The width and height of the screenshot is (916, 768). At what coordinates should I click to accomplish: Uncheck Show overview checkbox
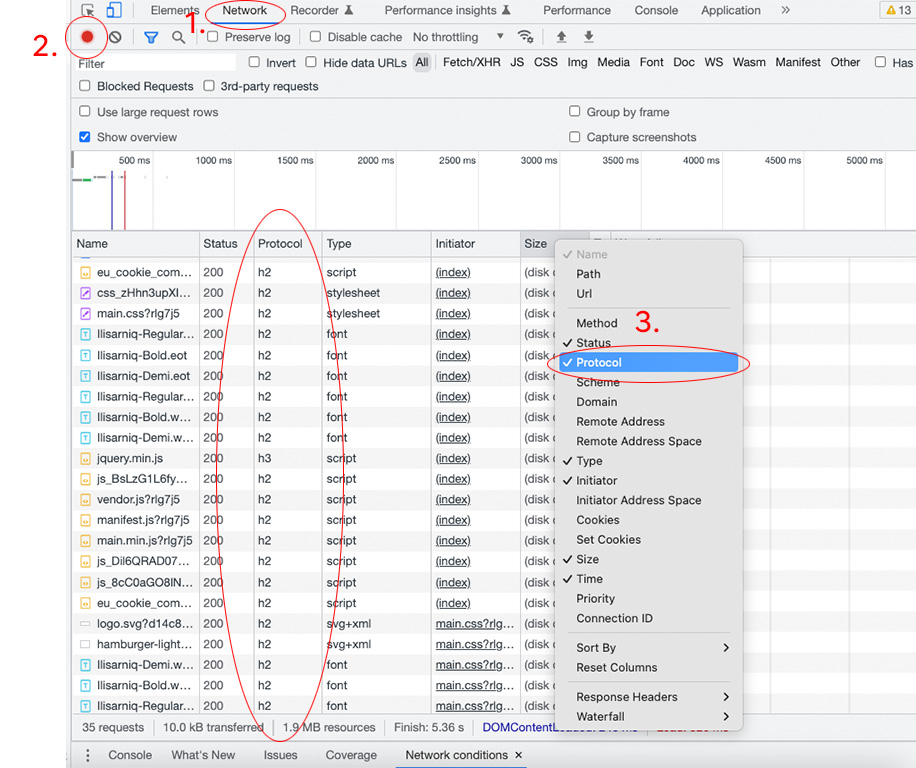pos(85,137)
